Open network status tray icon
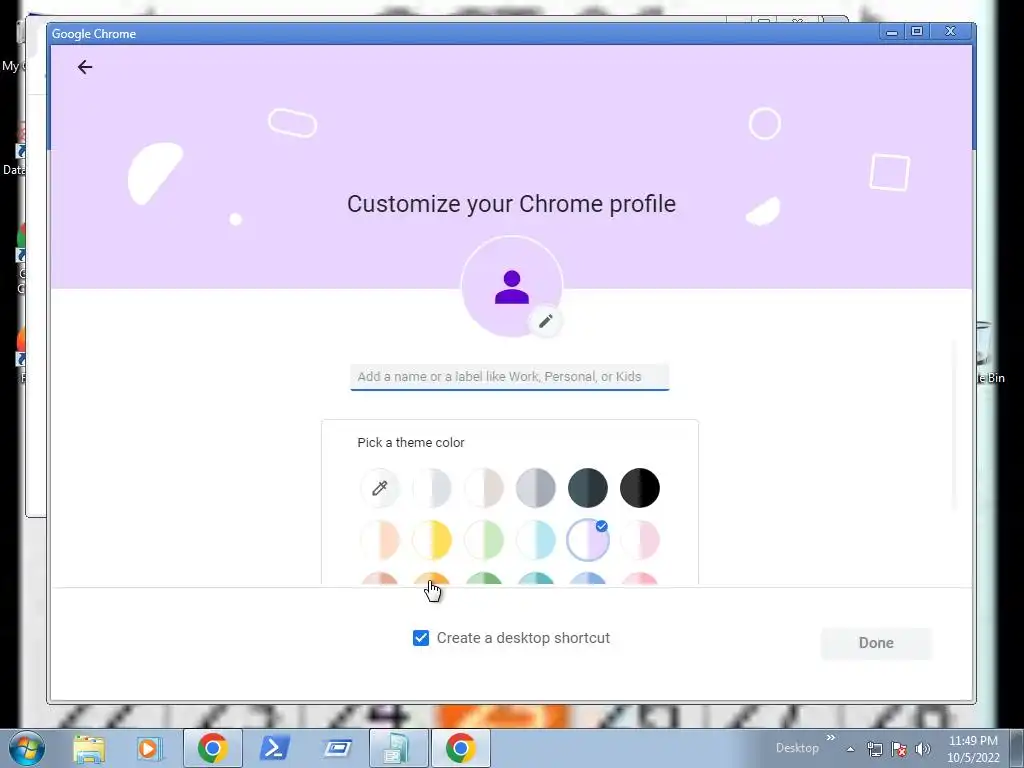This screenshot has width=1024, height=768. pos(874,749)
